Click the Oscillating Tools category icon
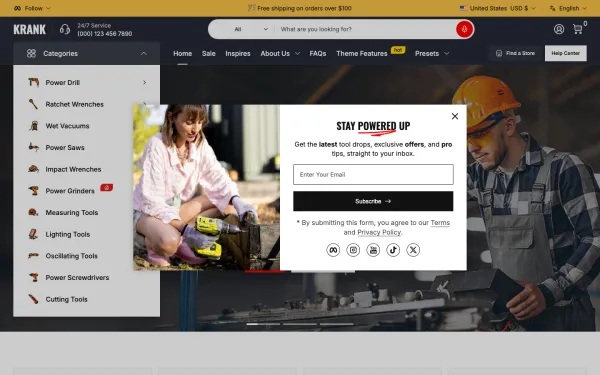Screen dimensions: 600x375 [33, 256]
